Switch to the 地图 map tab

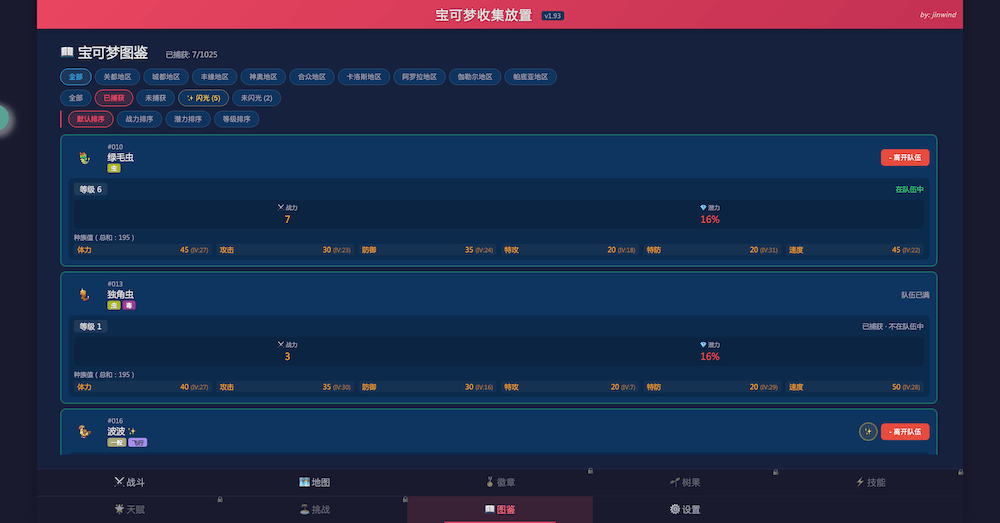[314, 482]
